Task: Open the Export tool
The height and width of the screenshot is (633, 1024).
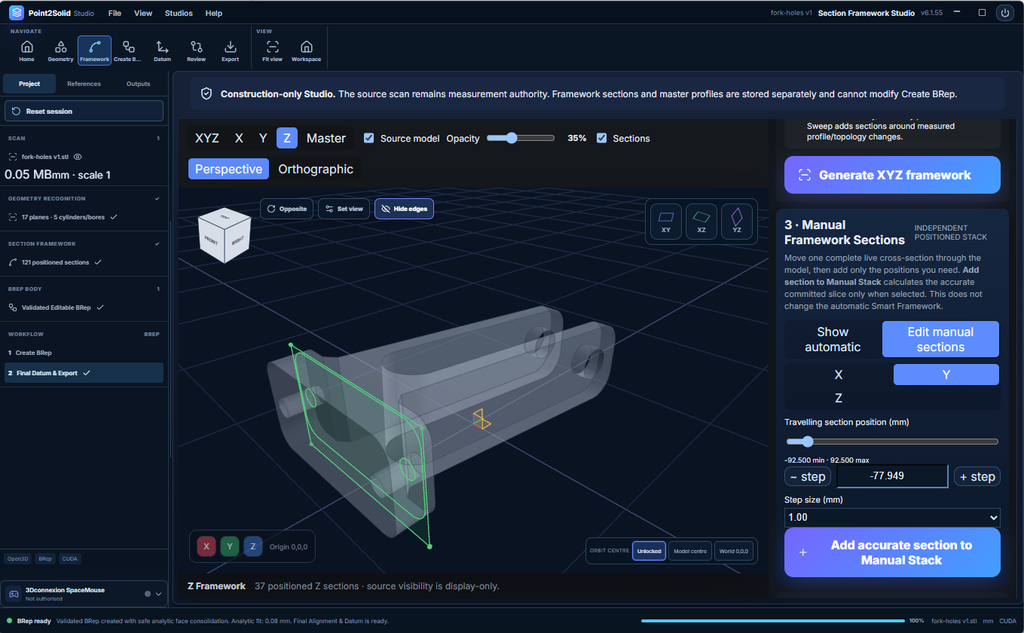Action: [230, 50]
